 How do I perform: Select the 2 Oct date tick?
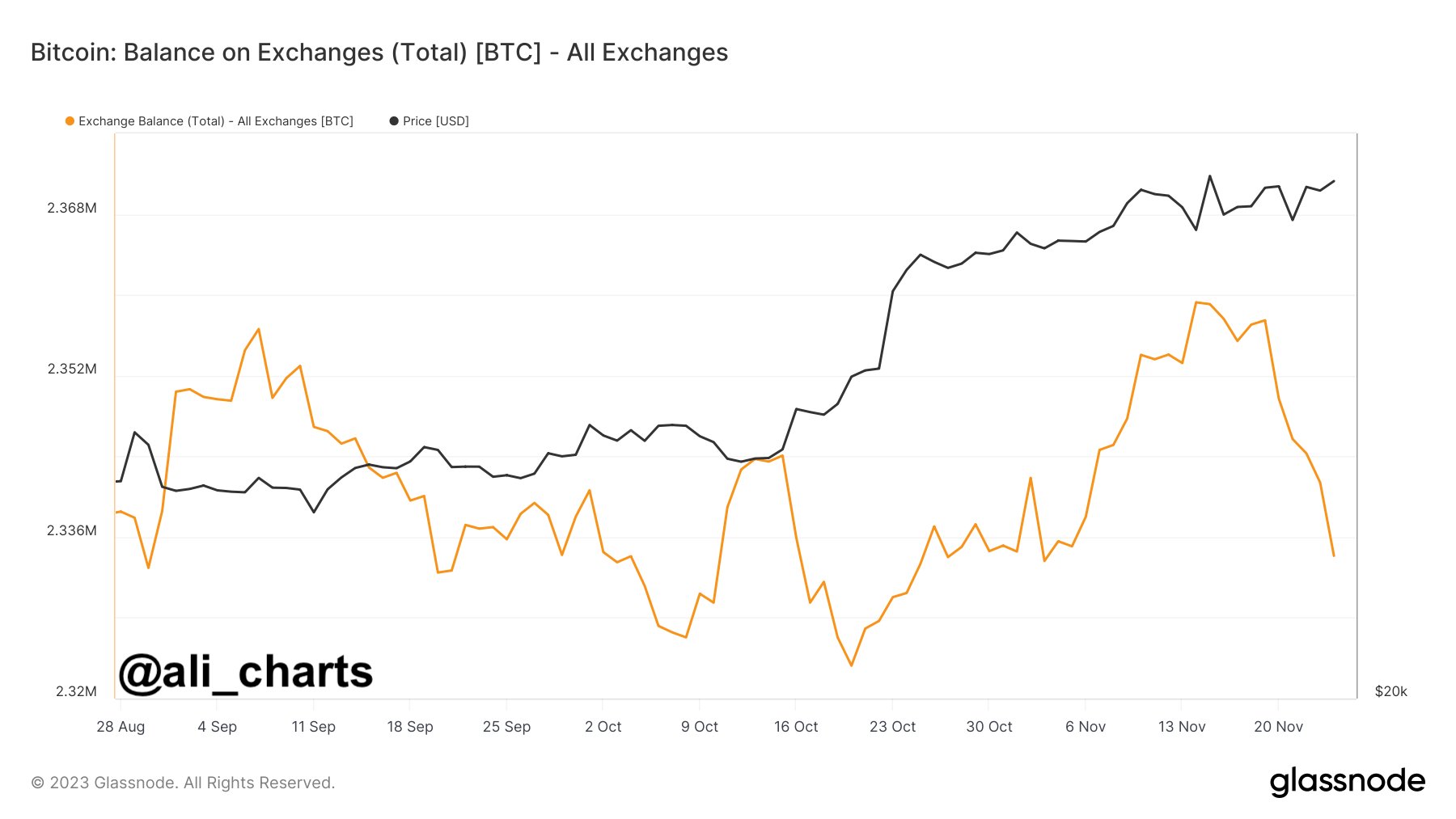tap(603, 726)
